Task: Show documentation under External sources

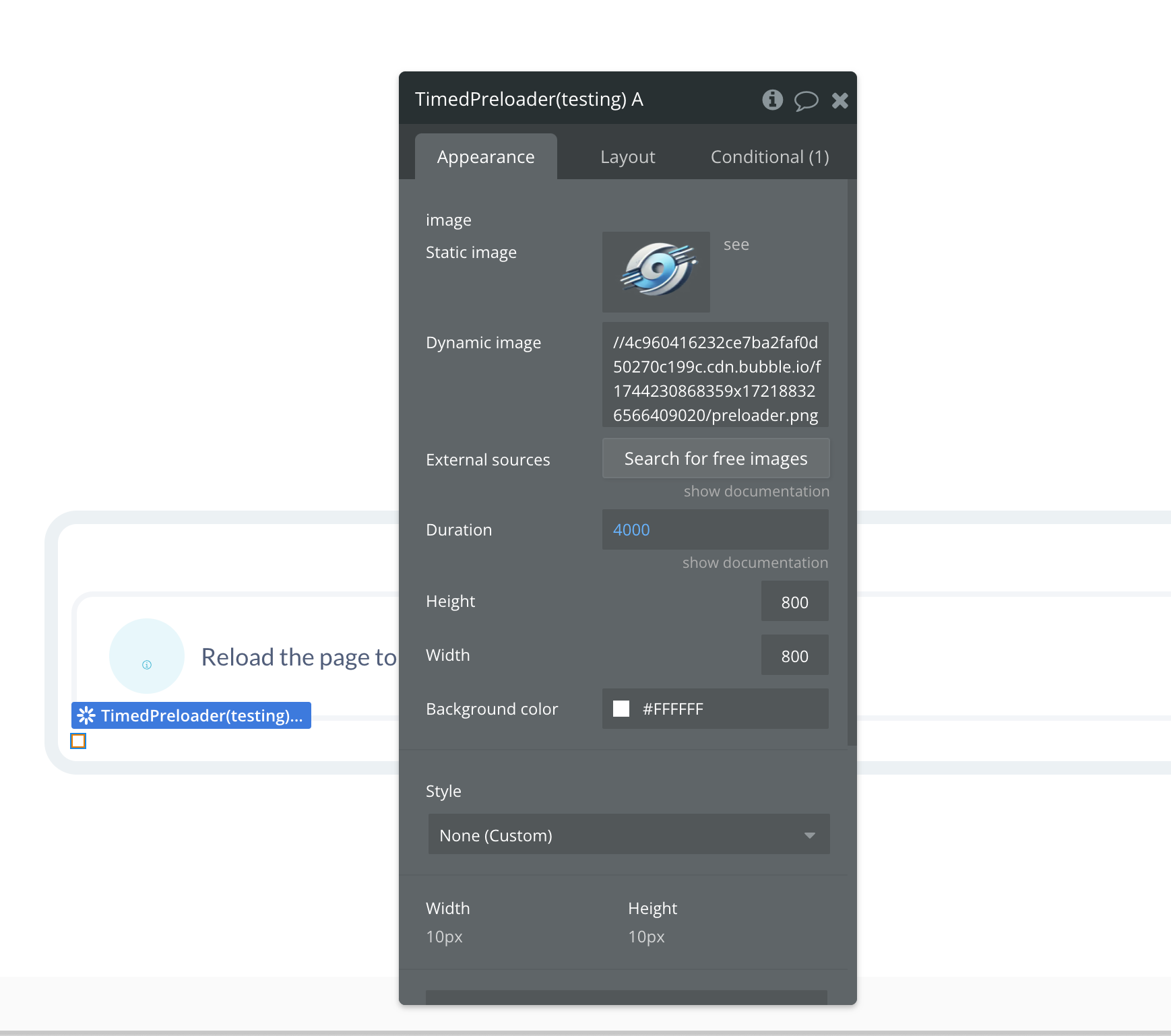Action: point(756,492)
